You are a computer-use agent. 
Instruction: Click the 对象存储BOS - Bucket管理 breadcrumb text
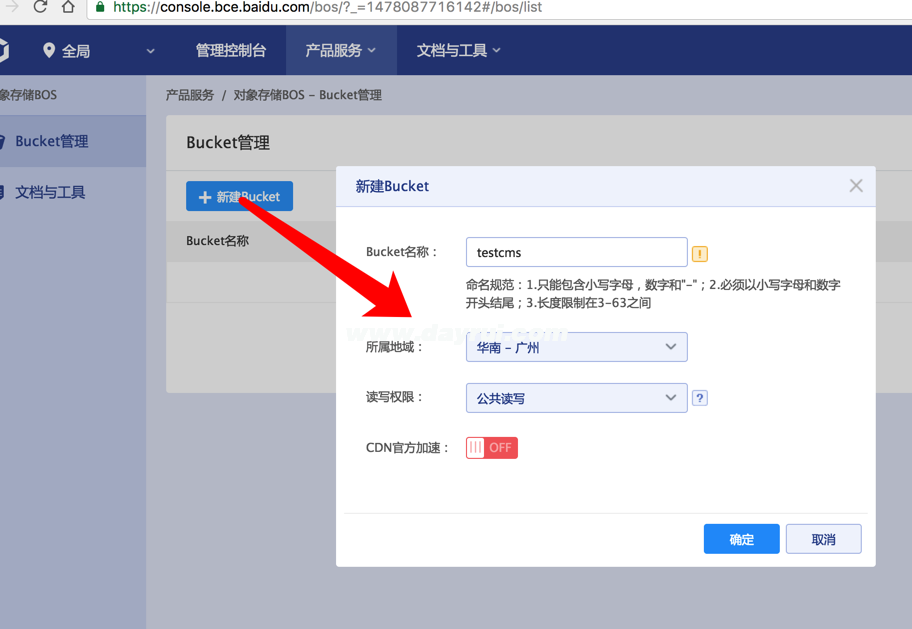pos(308,95)
